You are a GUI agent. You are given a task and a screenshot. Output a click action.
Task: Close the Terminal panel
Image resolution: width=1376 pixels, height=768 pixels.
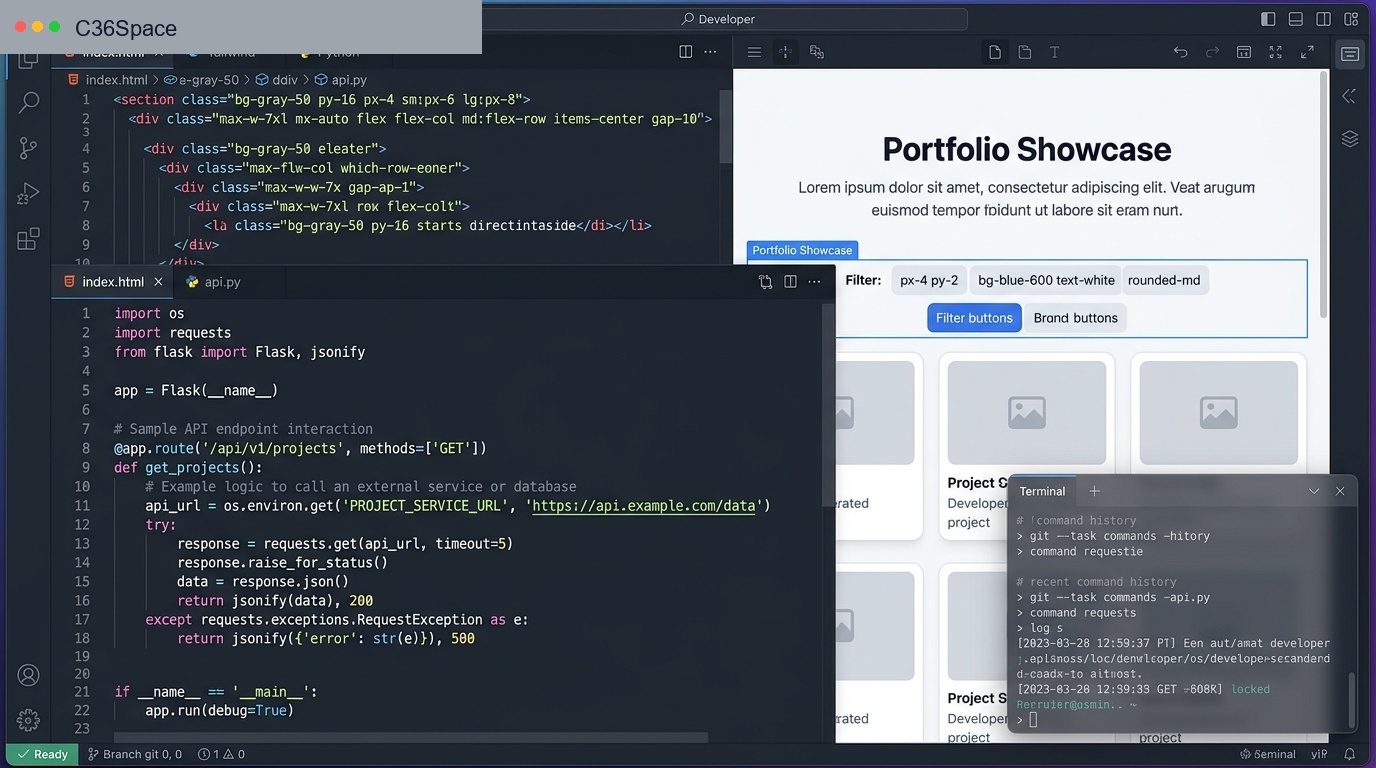coord(1340,491)
